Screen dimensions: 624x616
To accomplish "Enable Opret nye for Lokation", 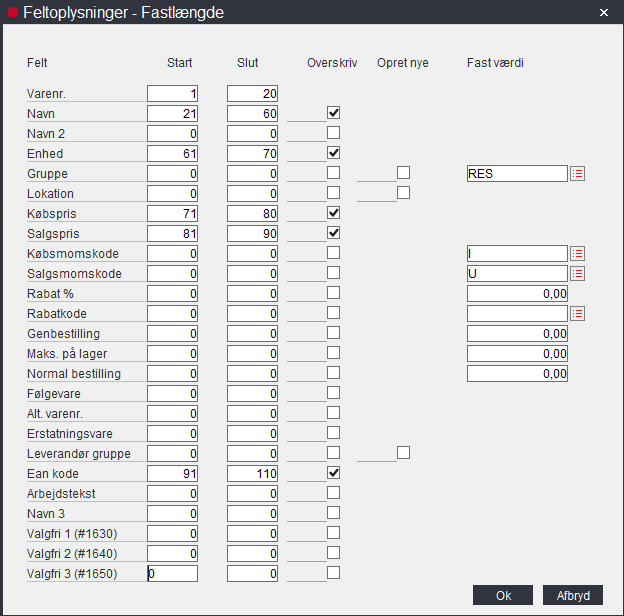I will coord(404,193).
